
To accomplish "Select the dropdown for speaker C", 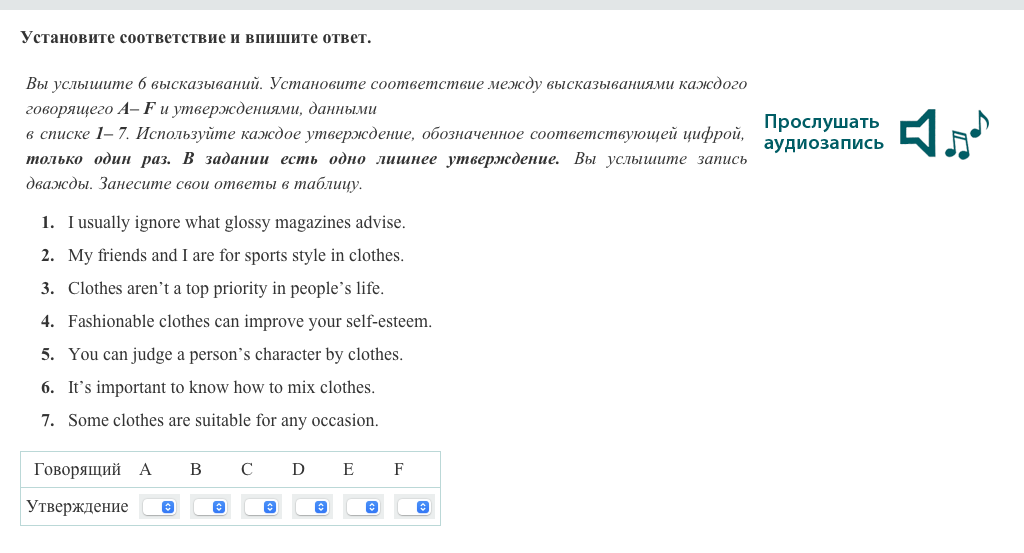I will pyautogui.click(x=261, y=507).
